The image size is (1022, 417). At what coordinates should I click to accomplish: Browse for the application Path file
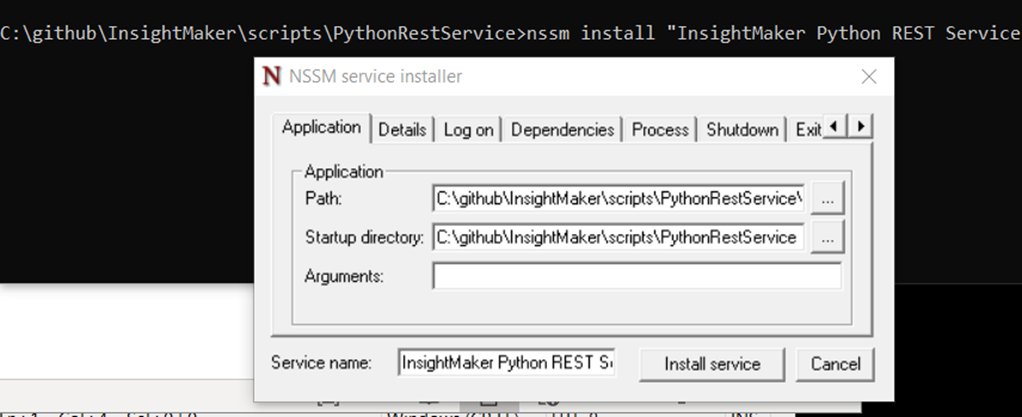pos(827,198)
